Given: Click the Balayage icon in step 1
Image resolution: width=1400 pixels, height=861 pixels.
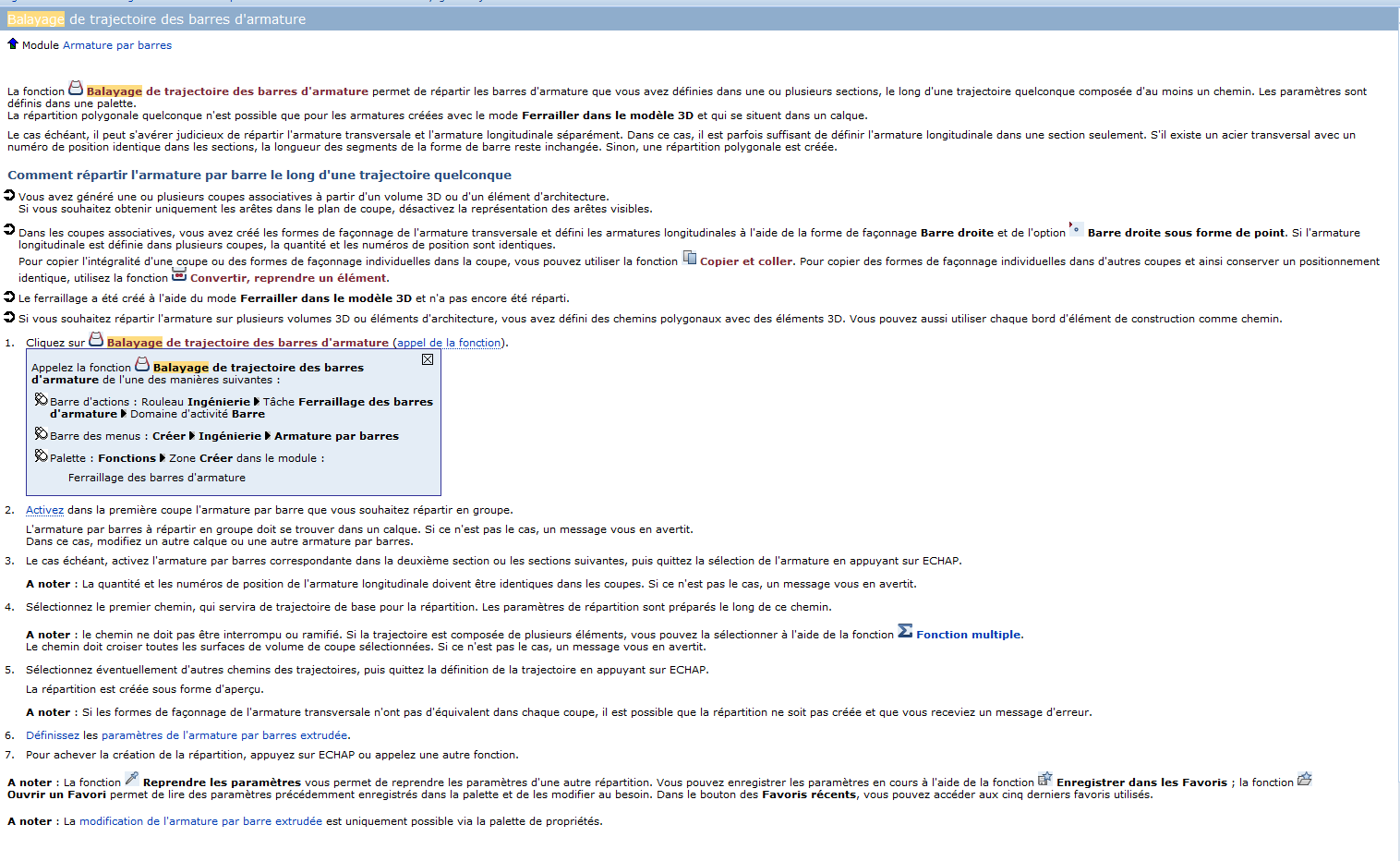Looking at the screenshot, I should [96, 339].
